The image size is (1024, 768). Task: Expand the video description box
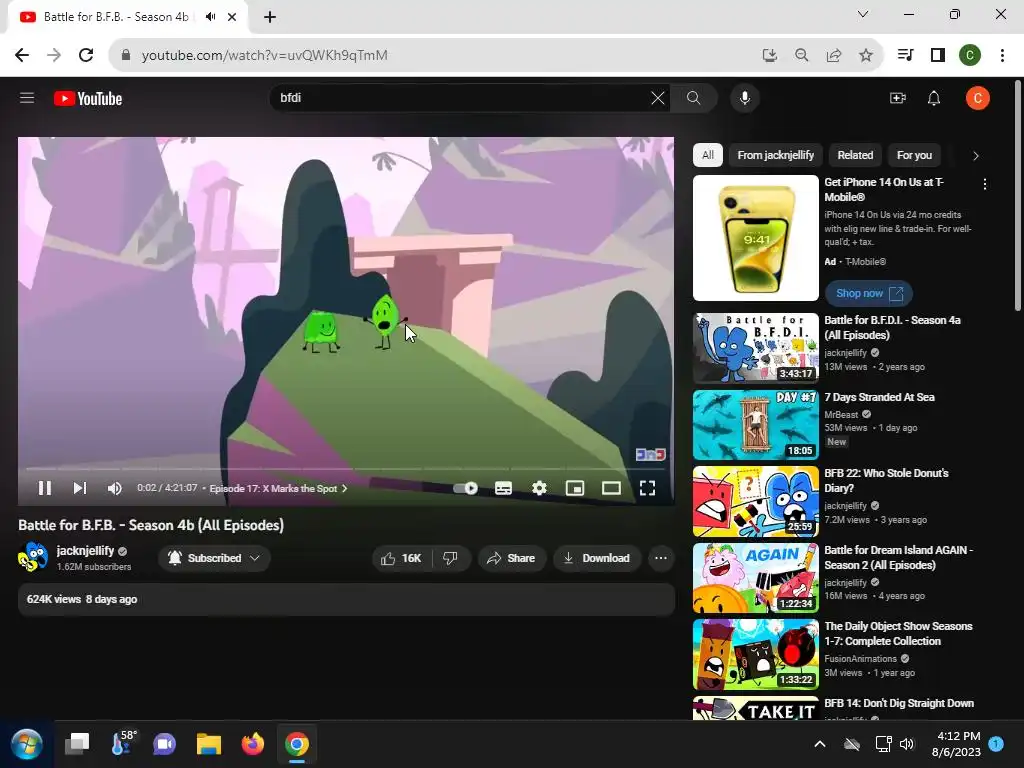[x=346, y=599]
